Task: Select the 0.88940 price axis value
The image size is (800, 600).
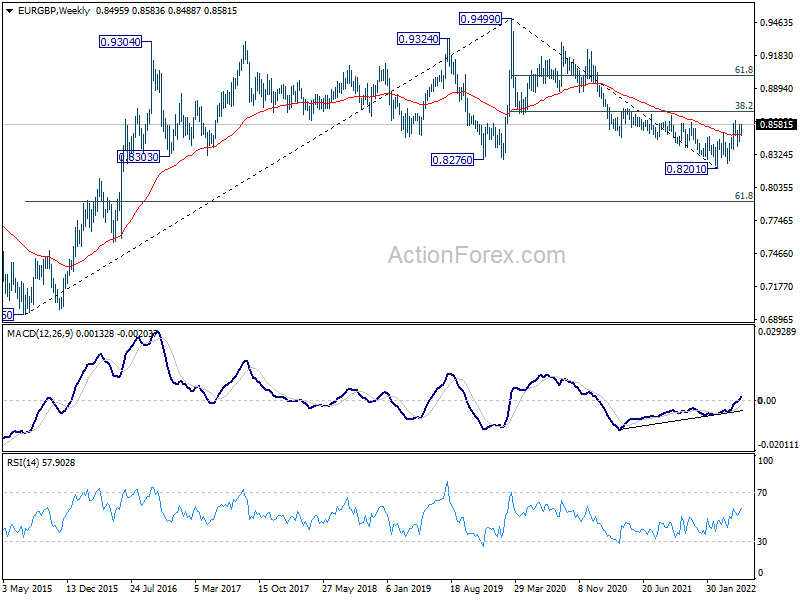Action: pos(777,89)
